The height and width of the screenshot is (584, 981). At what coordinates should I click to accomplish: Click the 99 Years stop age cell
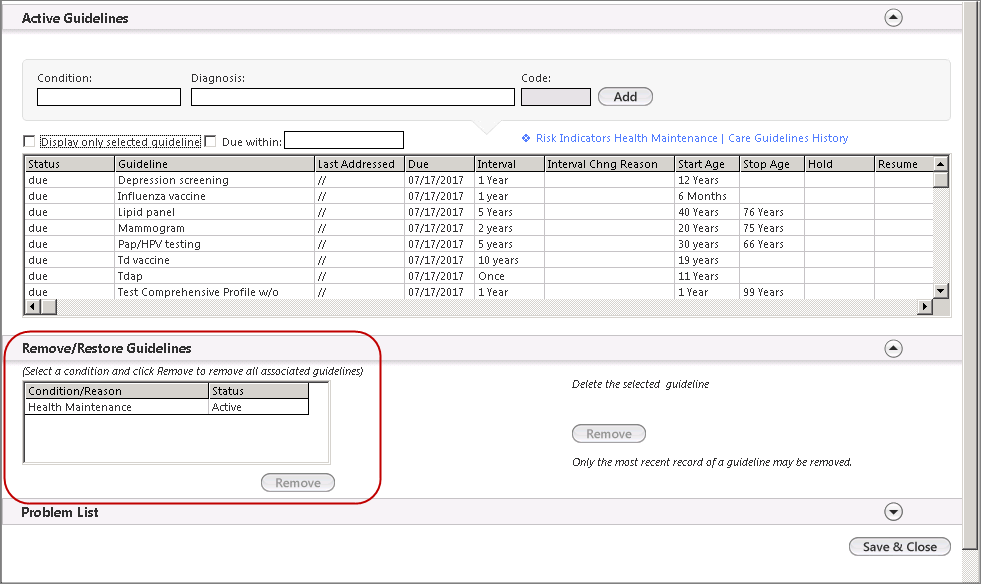(x=772, y=292)
